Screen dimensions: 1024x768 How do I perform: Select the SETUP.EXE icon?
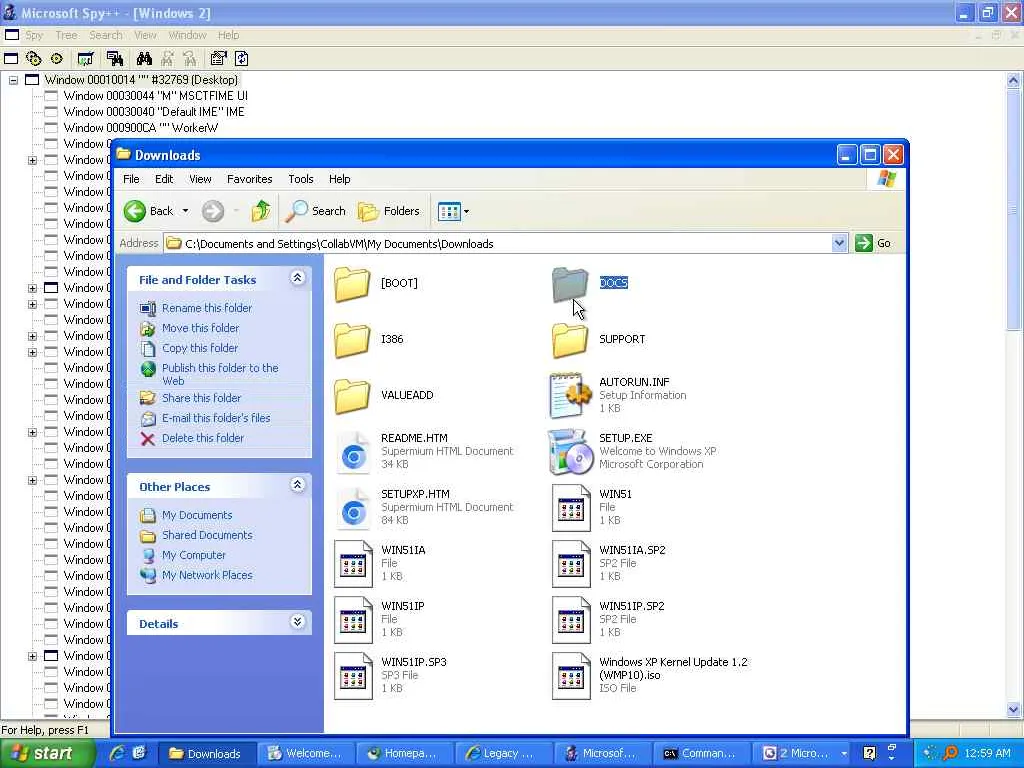point(569,451)
